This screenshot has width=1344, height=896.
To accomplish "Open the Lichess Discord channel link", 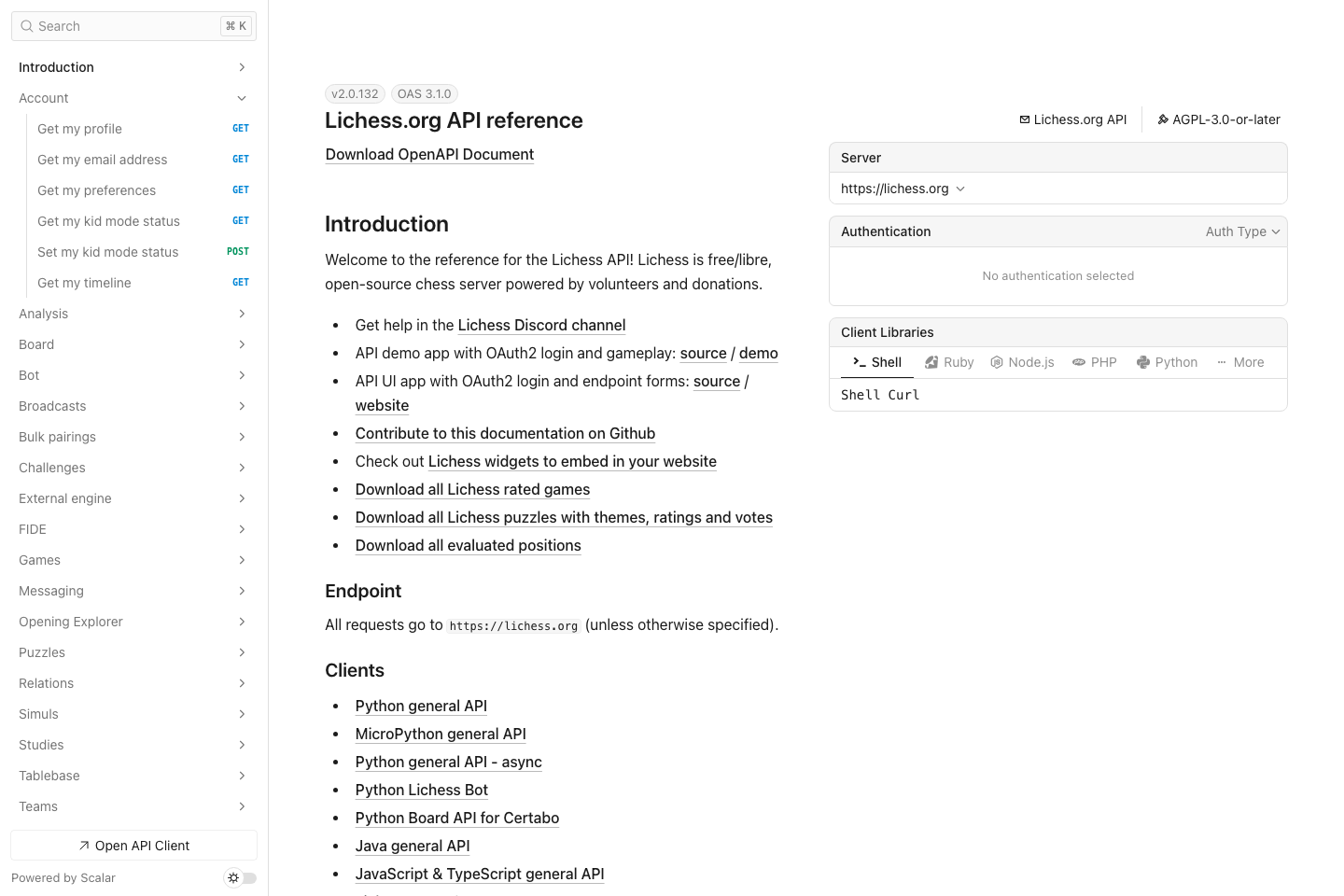I will (x=541, y=325).
